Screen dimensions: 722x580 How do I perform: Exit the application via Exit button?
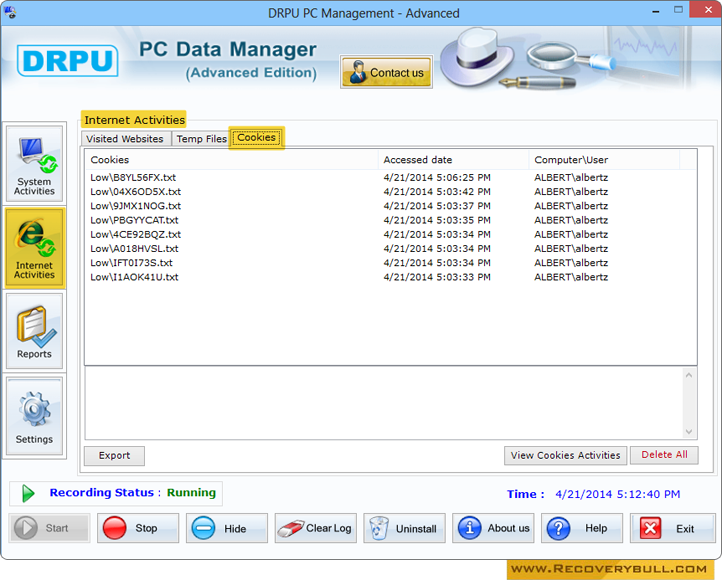click(x=672, y=528)
